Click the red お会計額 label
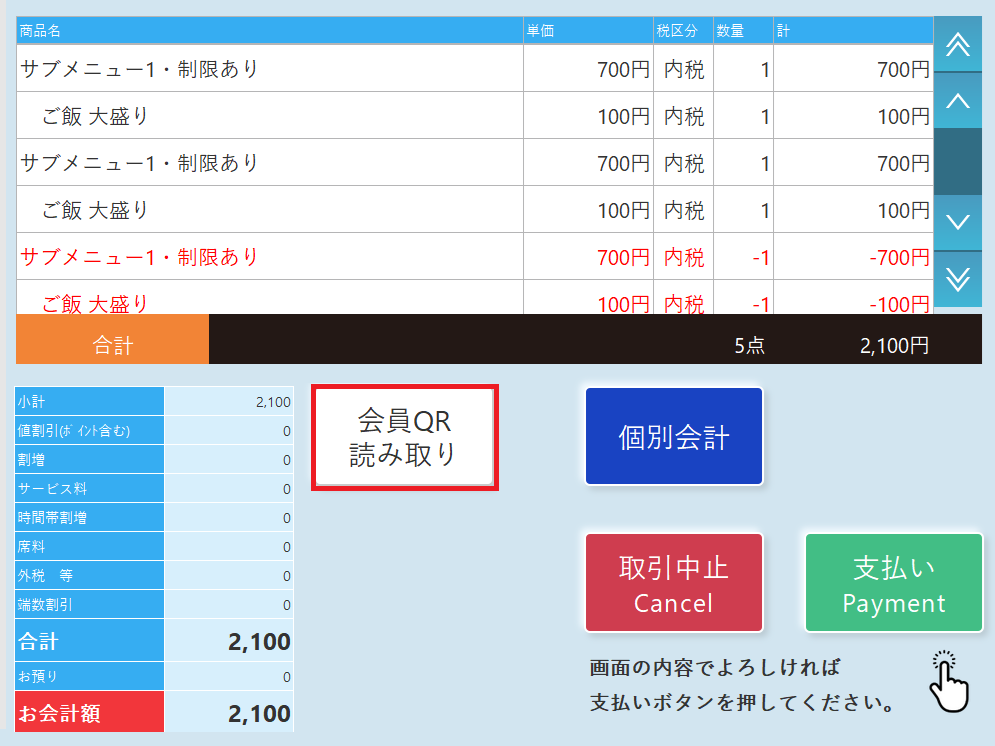Viewport: 995px width, 746px height. point(89,712)
